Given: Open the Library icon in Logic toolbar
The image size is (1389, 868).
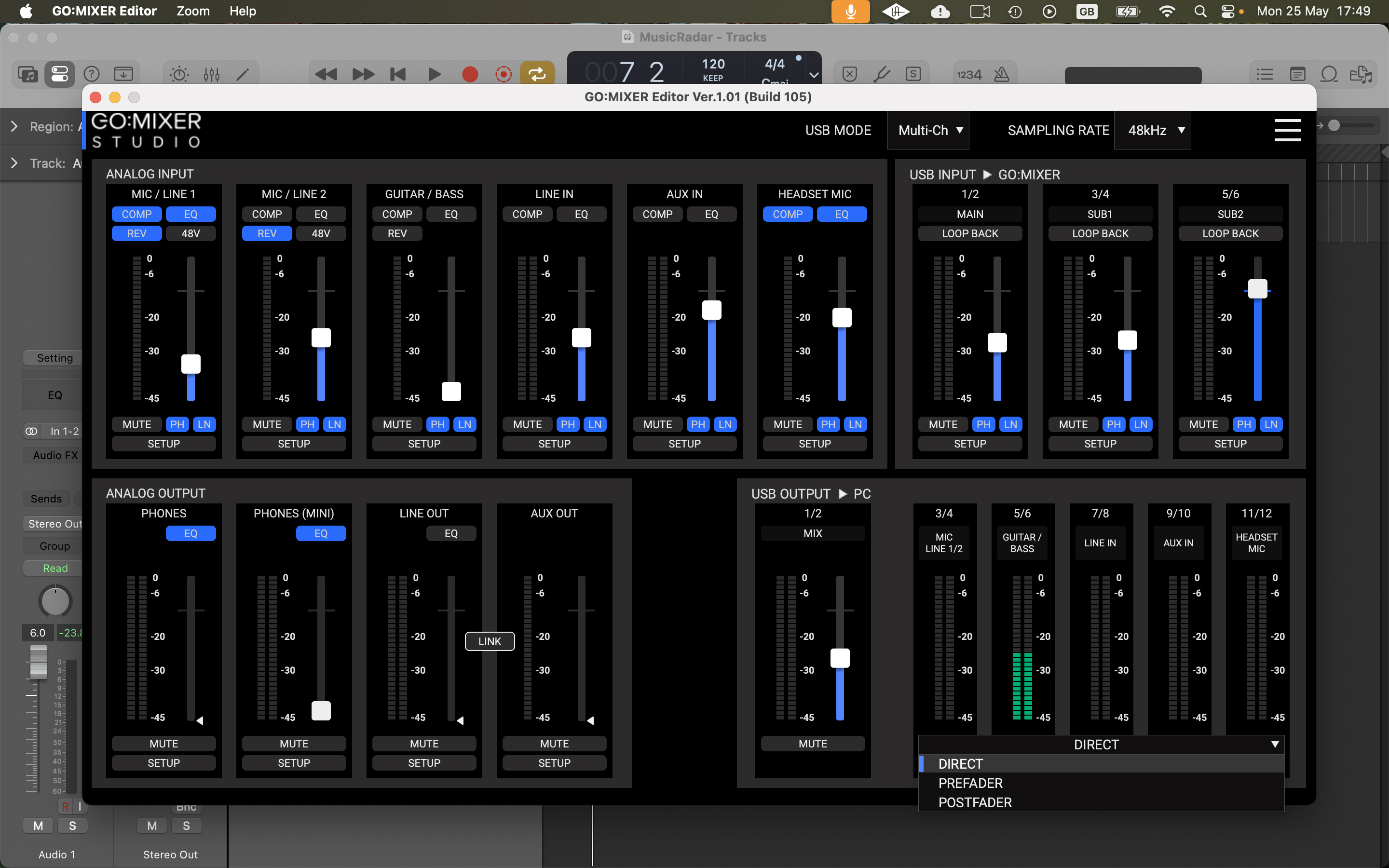Looking at the screenshot, I should [x=27, y=74].
